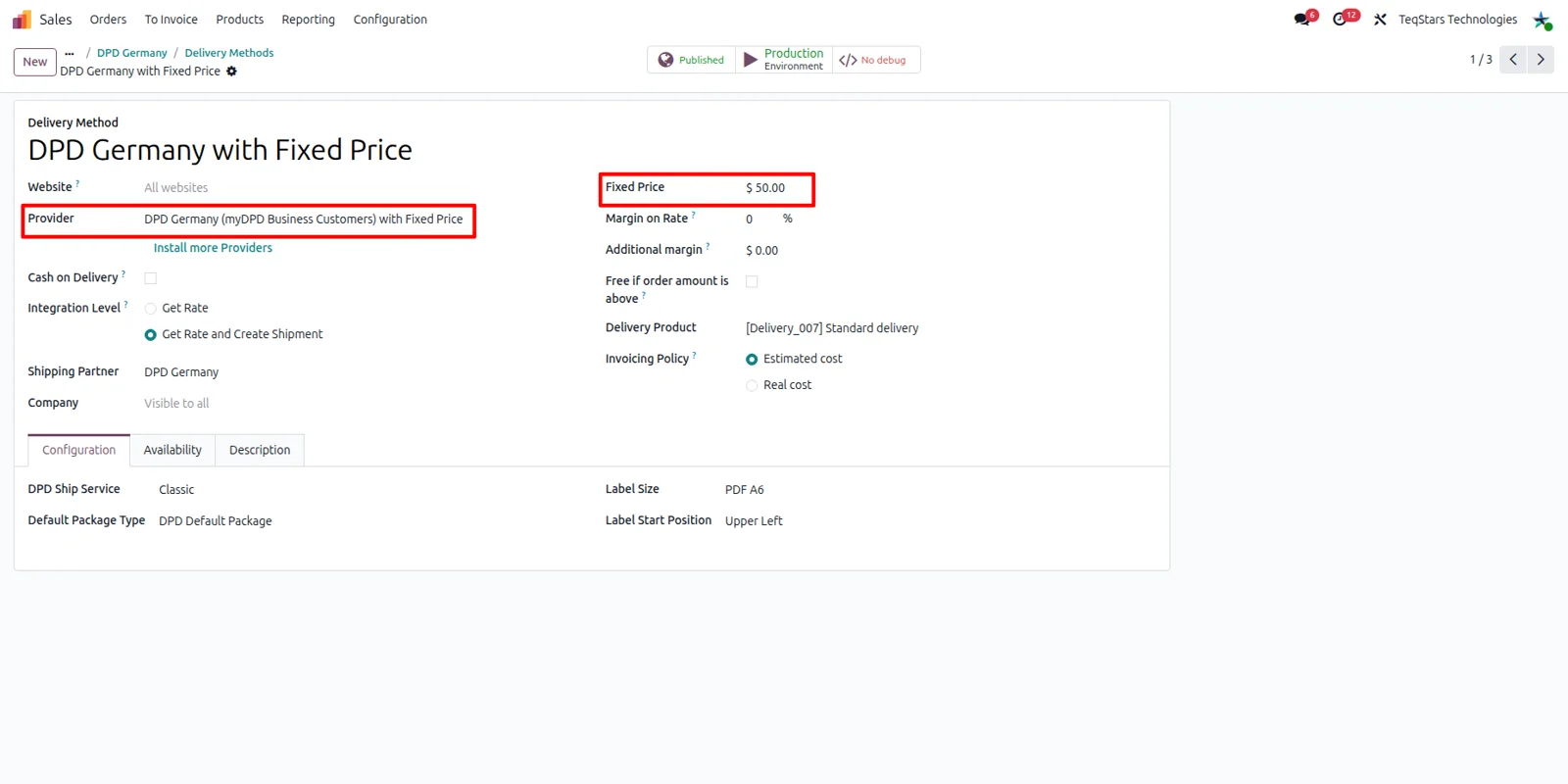Open the user avatar menu
1568x784 pixels.
pyautogui.click(x=1542, y=20)
